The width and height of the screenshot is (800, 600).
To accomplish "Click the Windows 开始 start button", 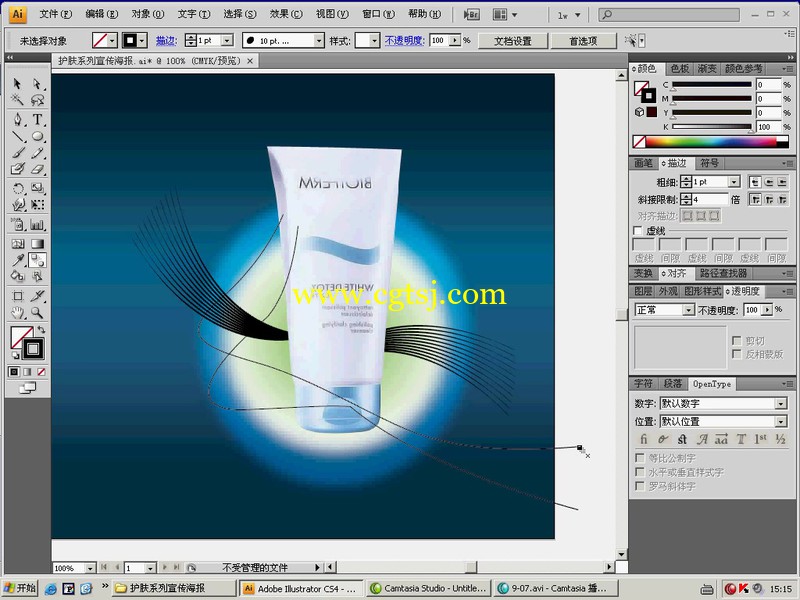I will (x=20, y=588).
